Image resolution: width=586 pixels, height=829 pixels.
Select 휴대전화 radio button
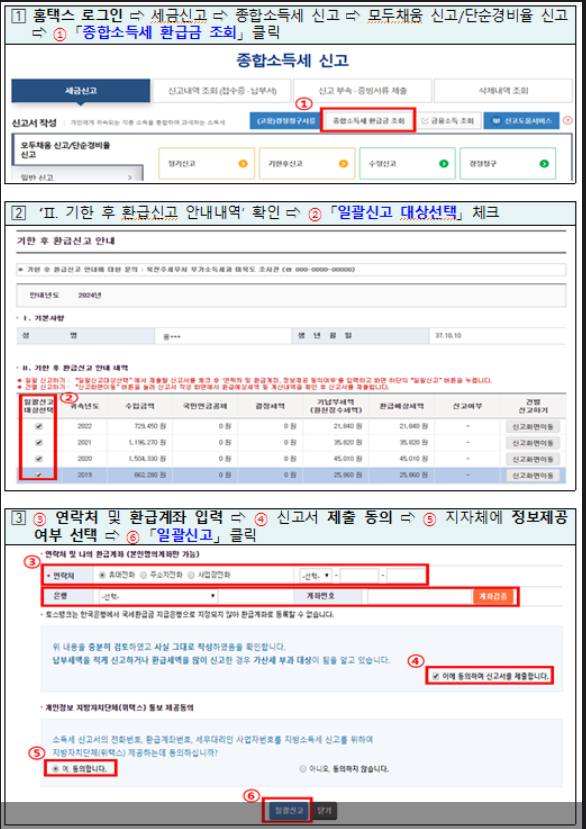103,575
